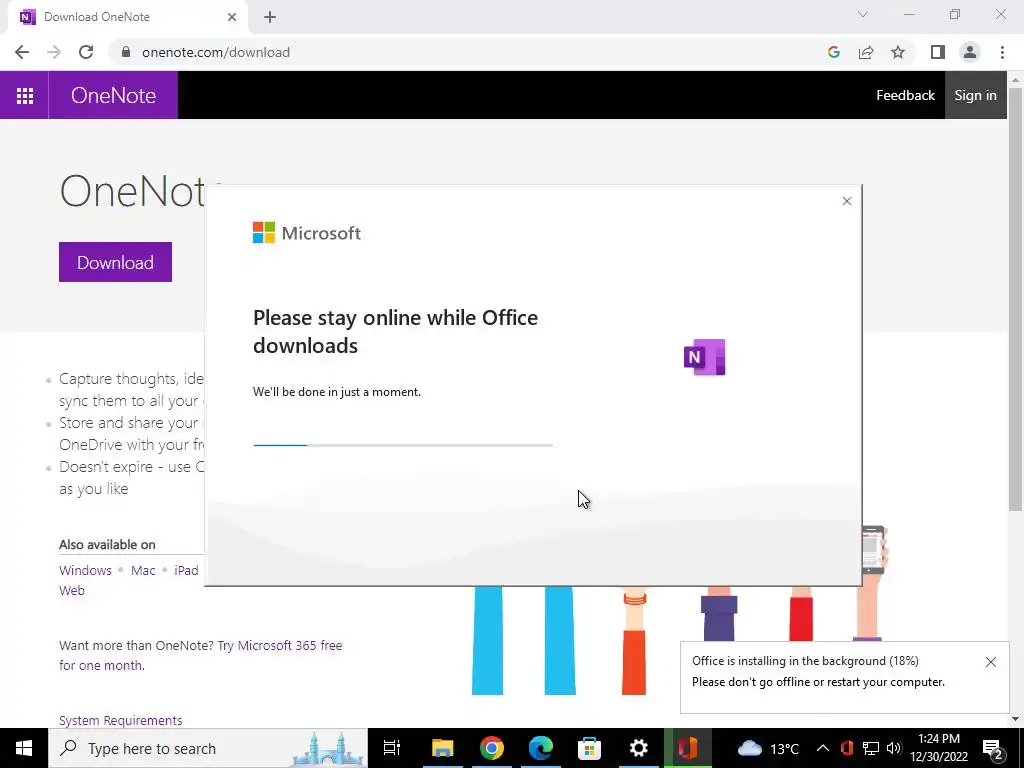Open the Chrome profile avatar menu

pos(970,52)
